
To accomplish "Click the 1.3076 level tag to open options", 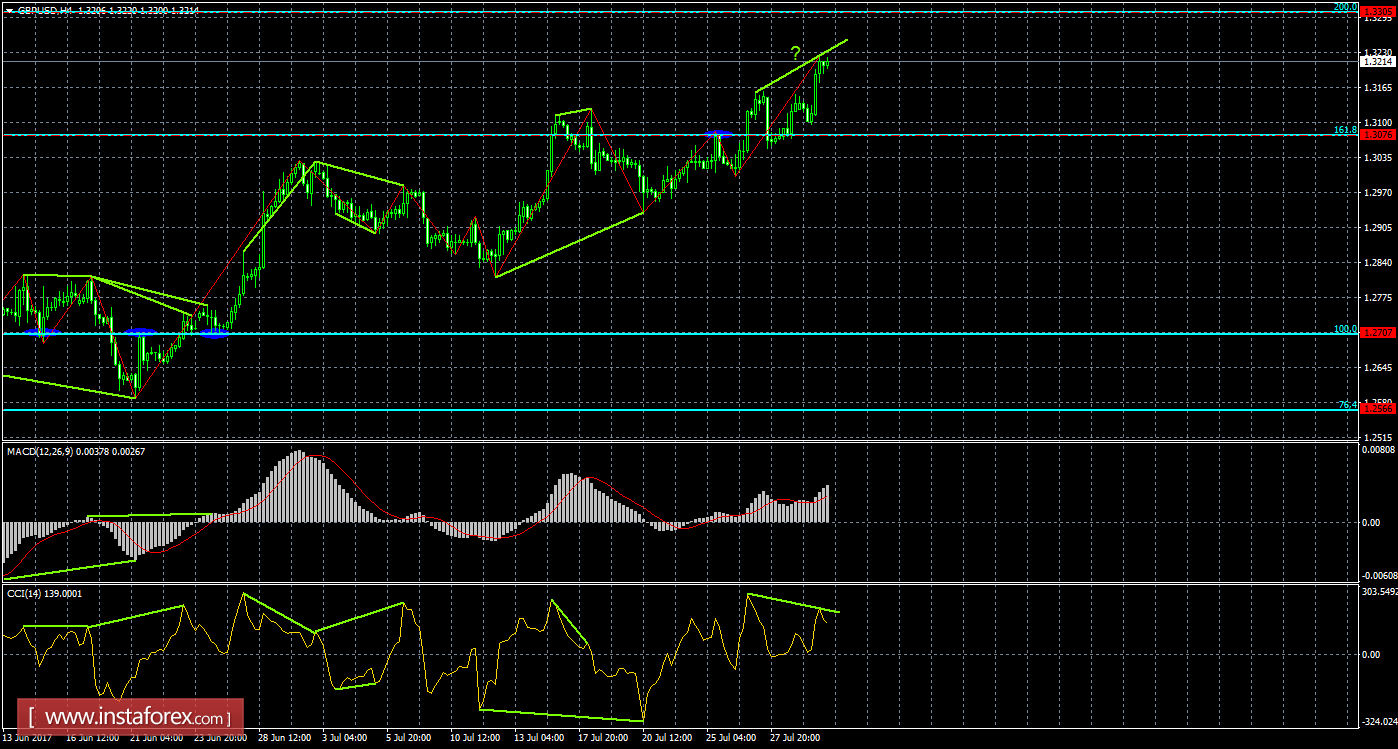I will [1378, 132].
